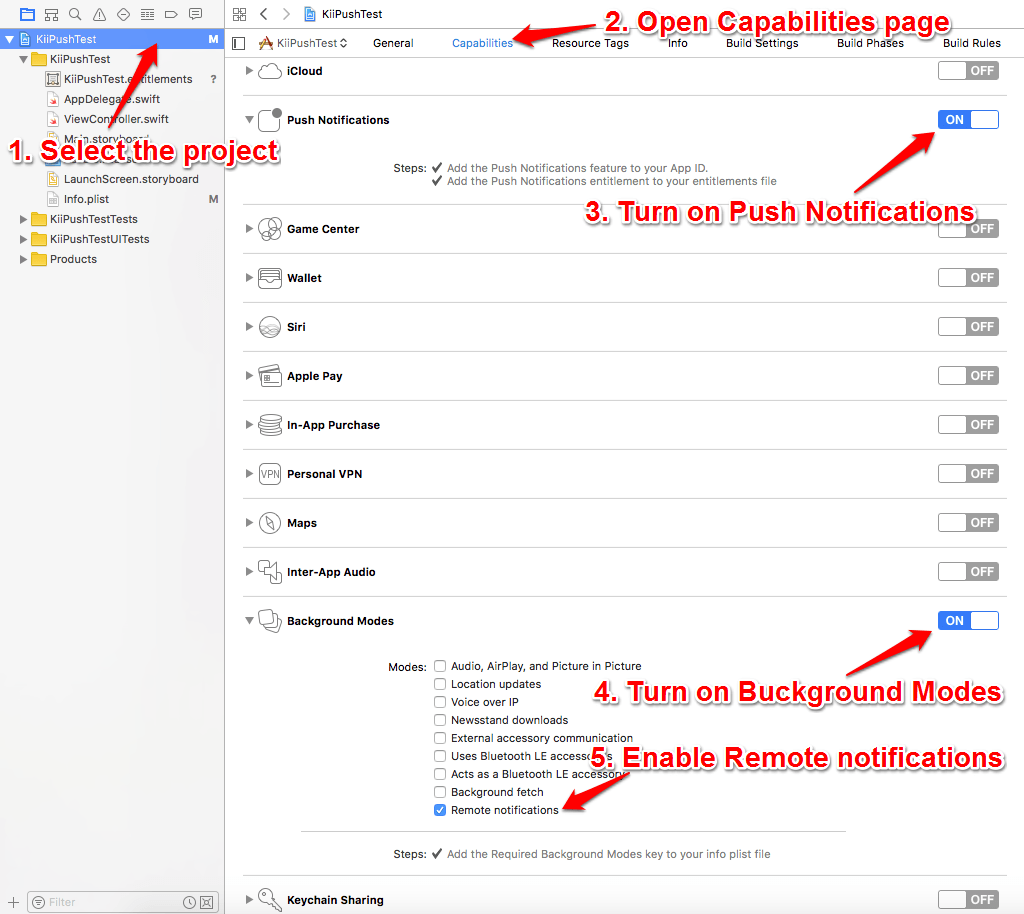Open the Test navigator diamond icon
Viewport: 1024px width, 914px height.
click(123, 14)
